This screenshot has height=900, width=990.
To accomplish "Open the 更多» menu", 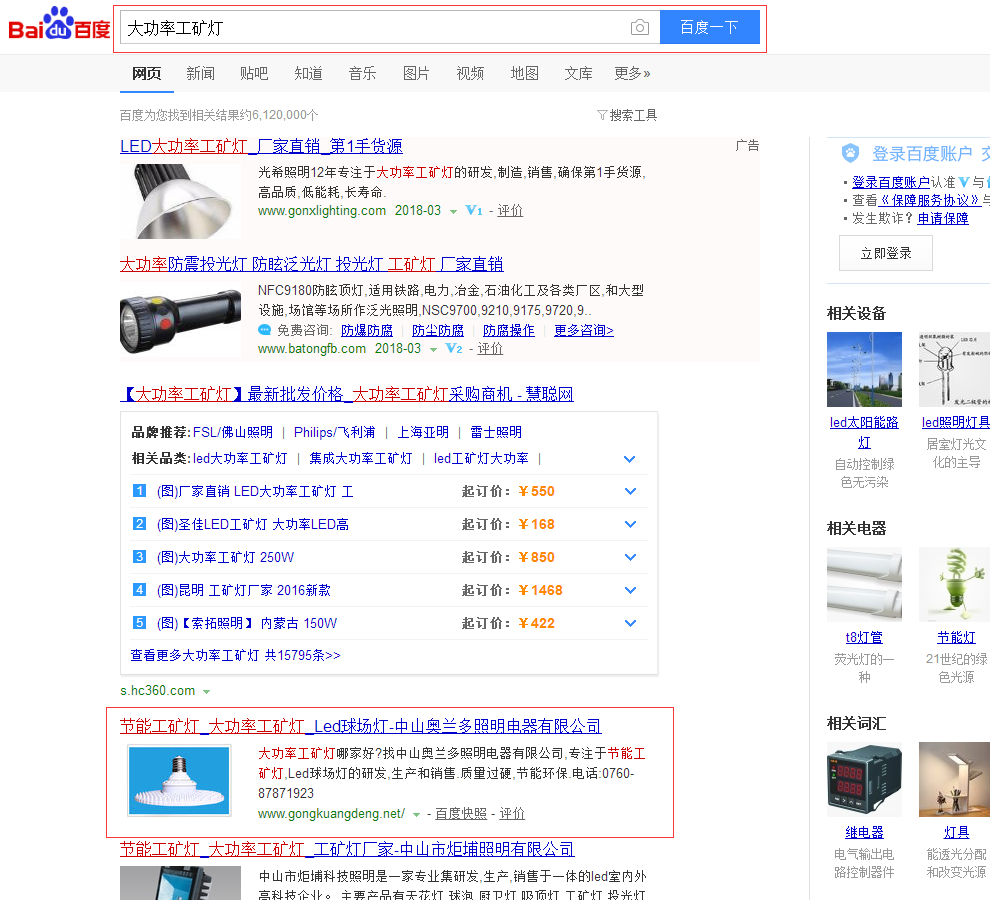I will coord(632,73).
